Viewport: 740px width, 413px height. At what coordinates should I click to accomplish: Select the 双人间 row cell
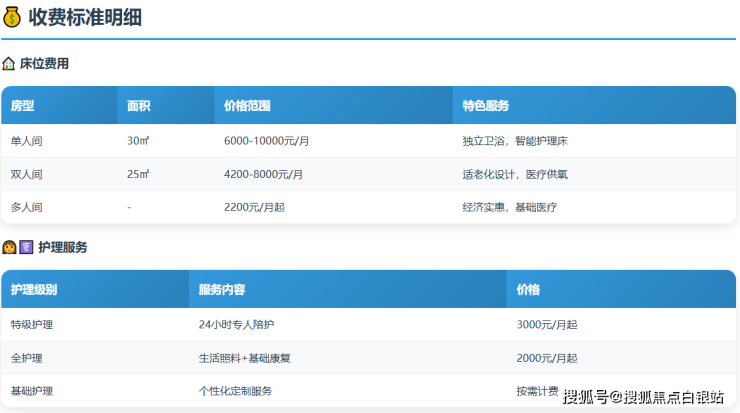(27, 174)
